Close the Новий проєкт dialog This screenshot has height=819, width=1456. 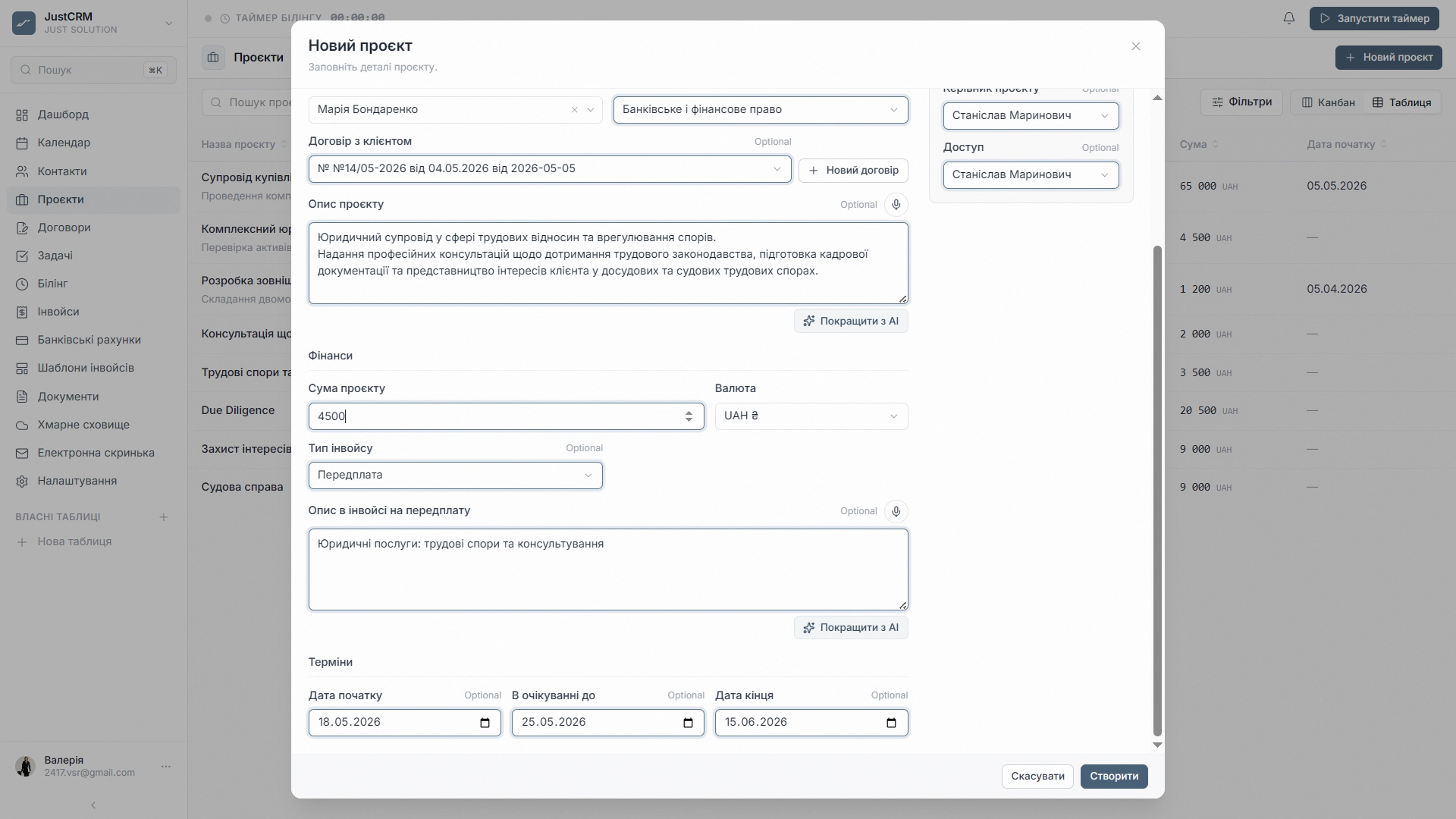pyautogui.click(x=1135, y=46)
